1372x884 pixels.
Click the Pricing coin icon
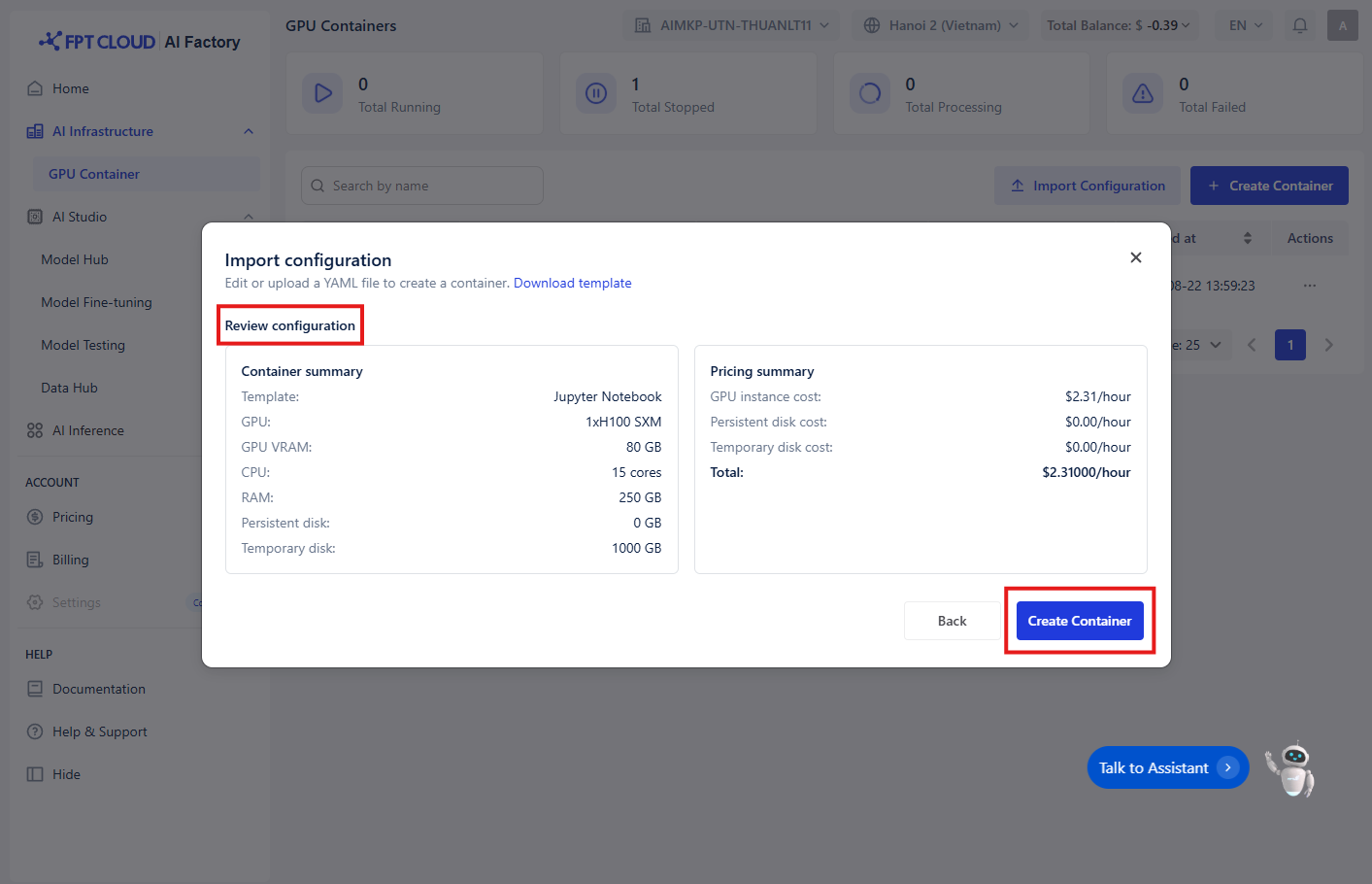[x=35, y=517]
